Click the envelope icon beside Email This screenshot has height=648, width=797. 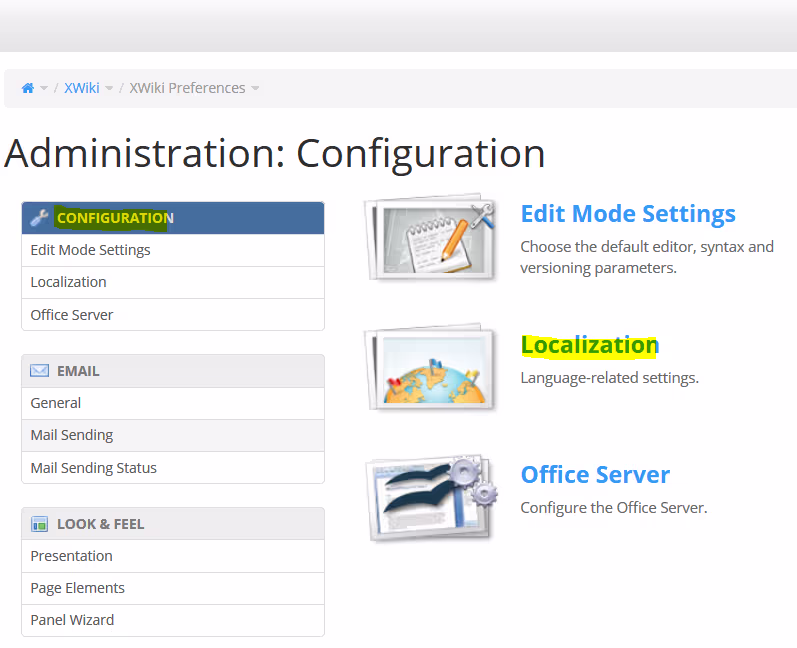(x=39, y=371)
